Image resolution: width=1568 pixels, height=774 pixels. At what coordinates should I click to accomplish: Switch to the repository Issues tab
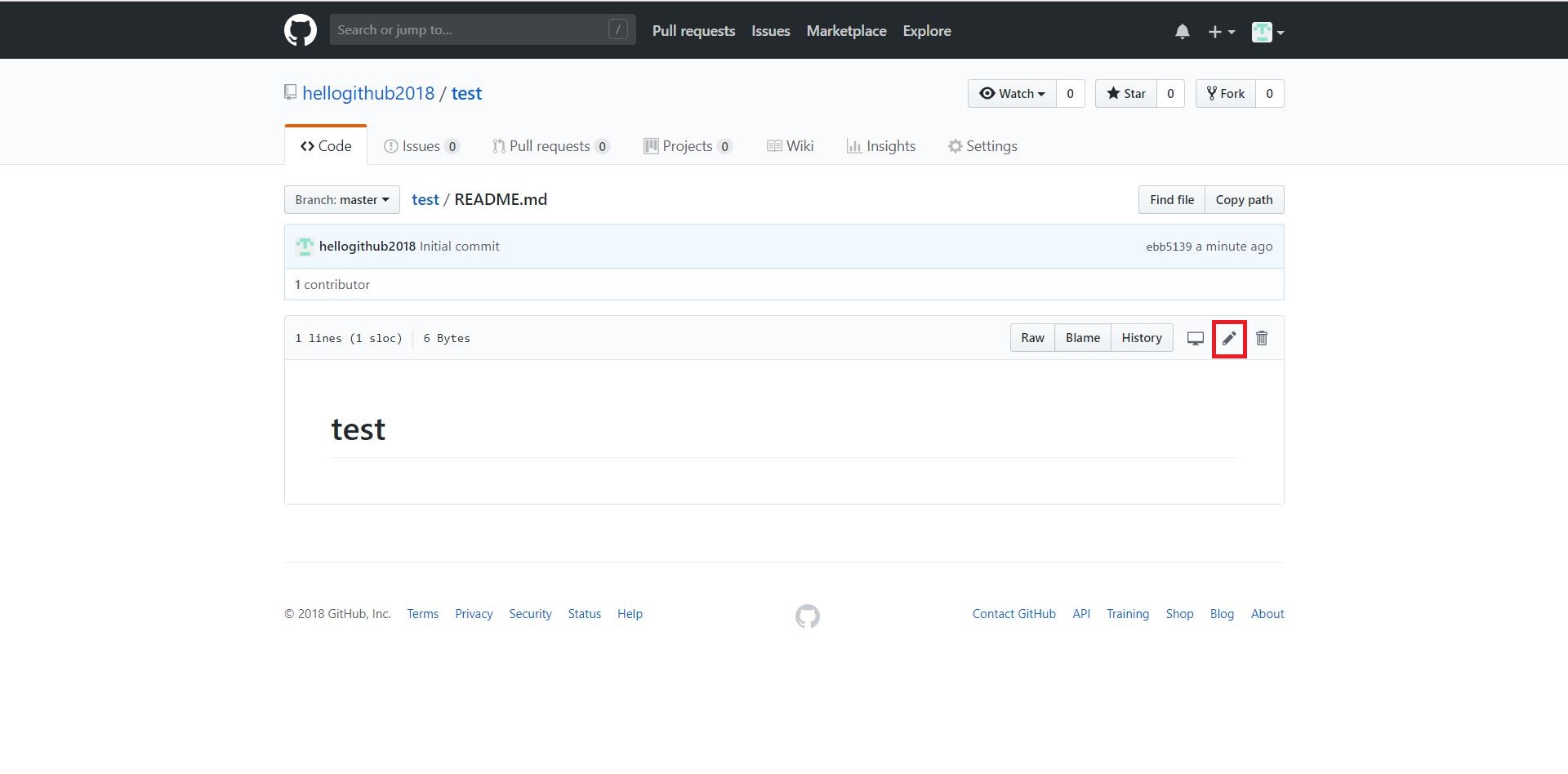click(421, 146)
